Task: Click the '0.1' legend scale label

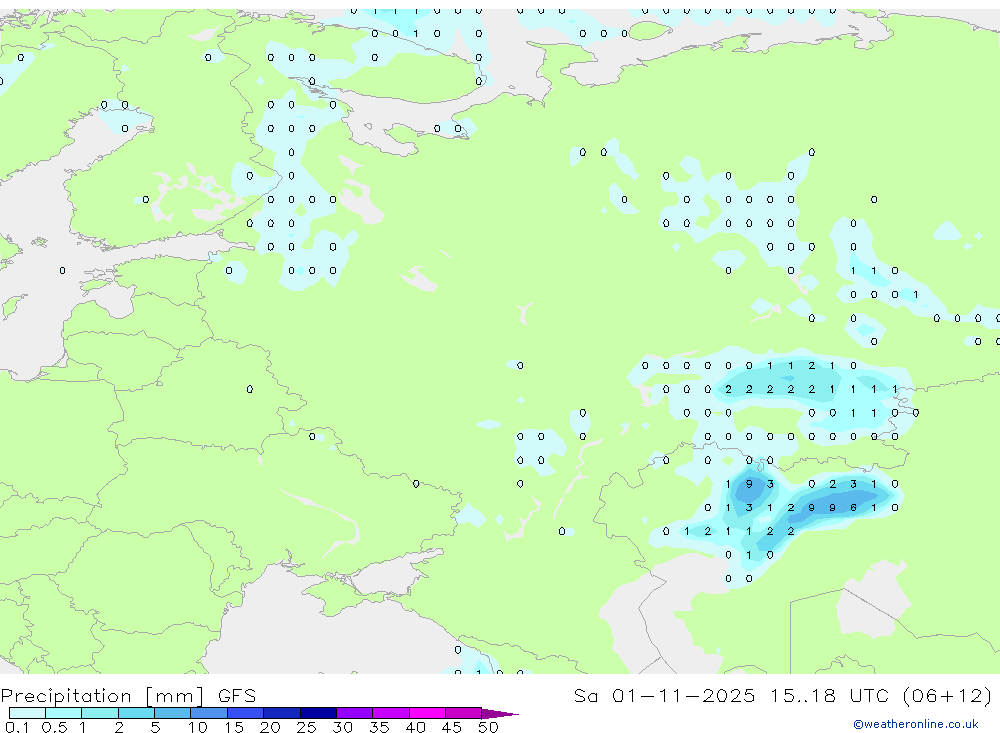Action: tap(17, 727)
